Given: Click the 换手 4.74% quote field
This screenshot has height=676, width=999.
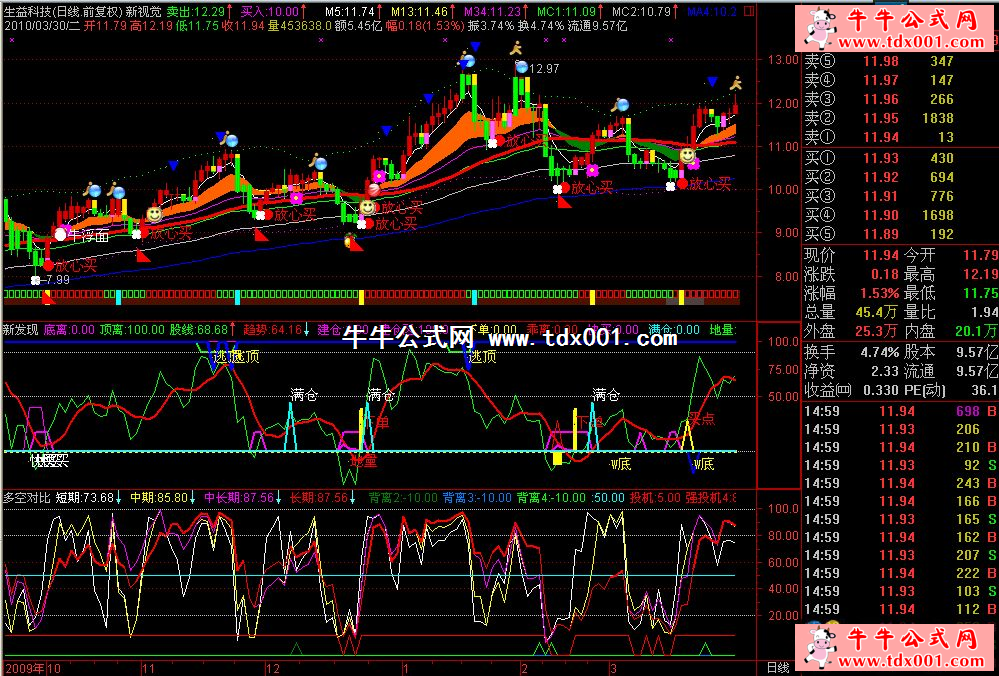Looking at the screenshot, I should point(851,352).
